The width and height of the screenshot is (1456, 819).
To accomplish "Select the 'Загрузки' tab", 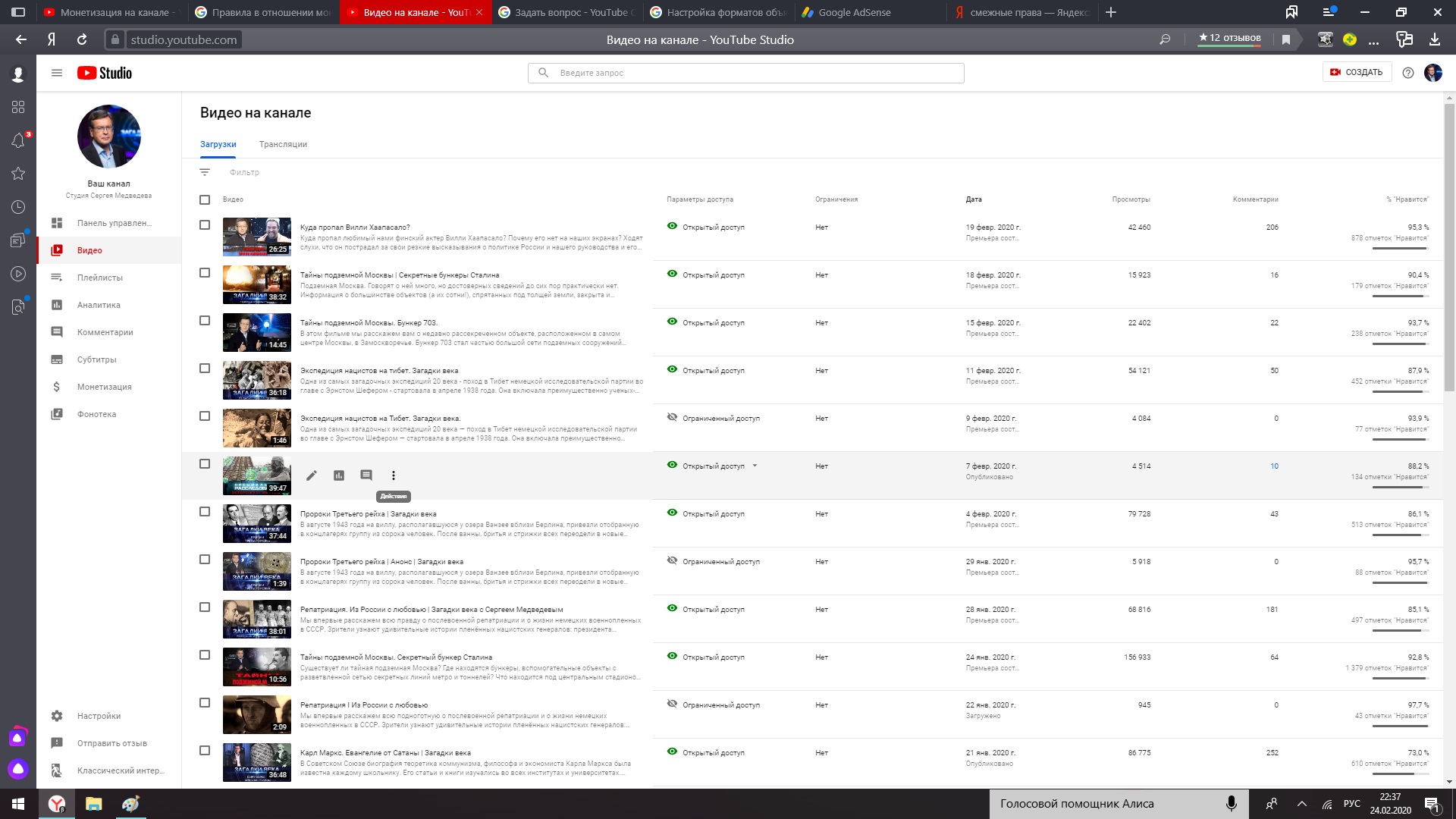I will (x=218, y=144).
